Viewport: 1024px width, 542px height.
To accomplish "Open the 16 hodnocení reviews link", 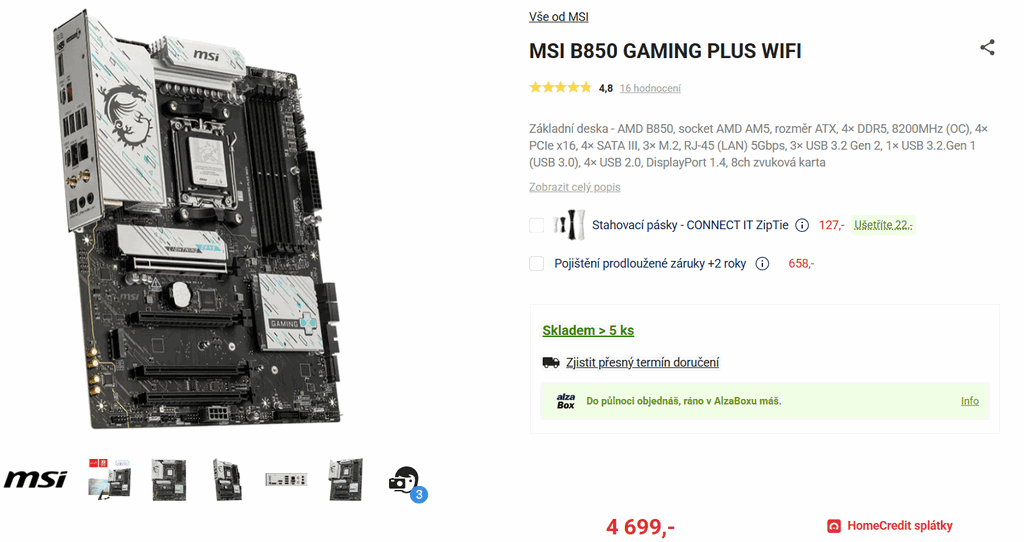I will [650, 88].
